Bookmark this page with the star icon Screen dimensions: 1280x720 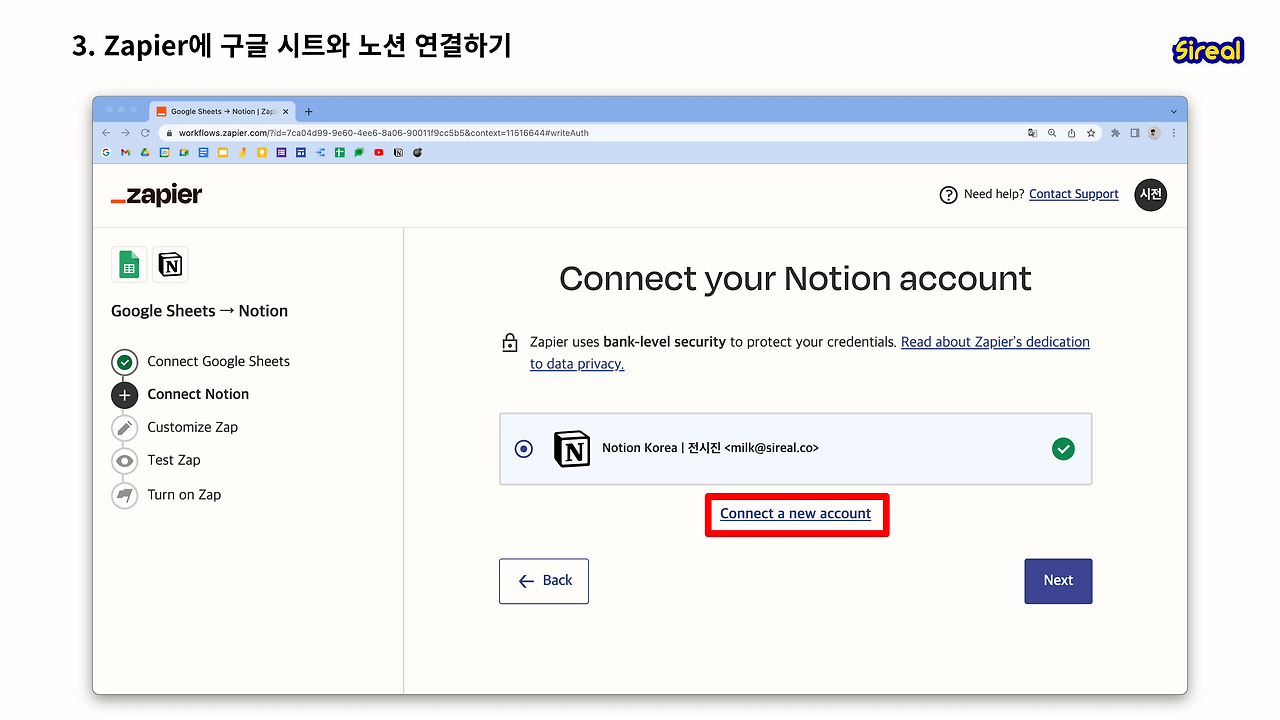[x=1091, y=133]
